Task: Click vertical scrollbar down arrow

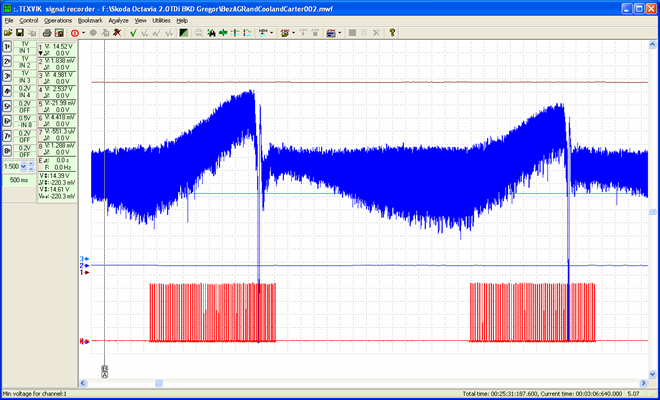Action: tap(652, 374)
